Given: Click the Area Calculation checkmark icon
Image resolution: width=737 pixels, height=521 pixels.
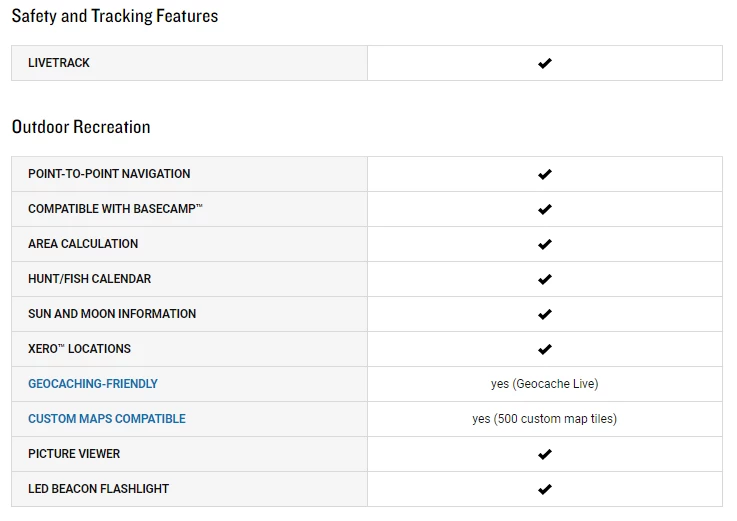Looking at the screenshot, I should pos(545,244).
